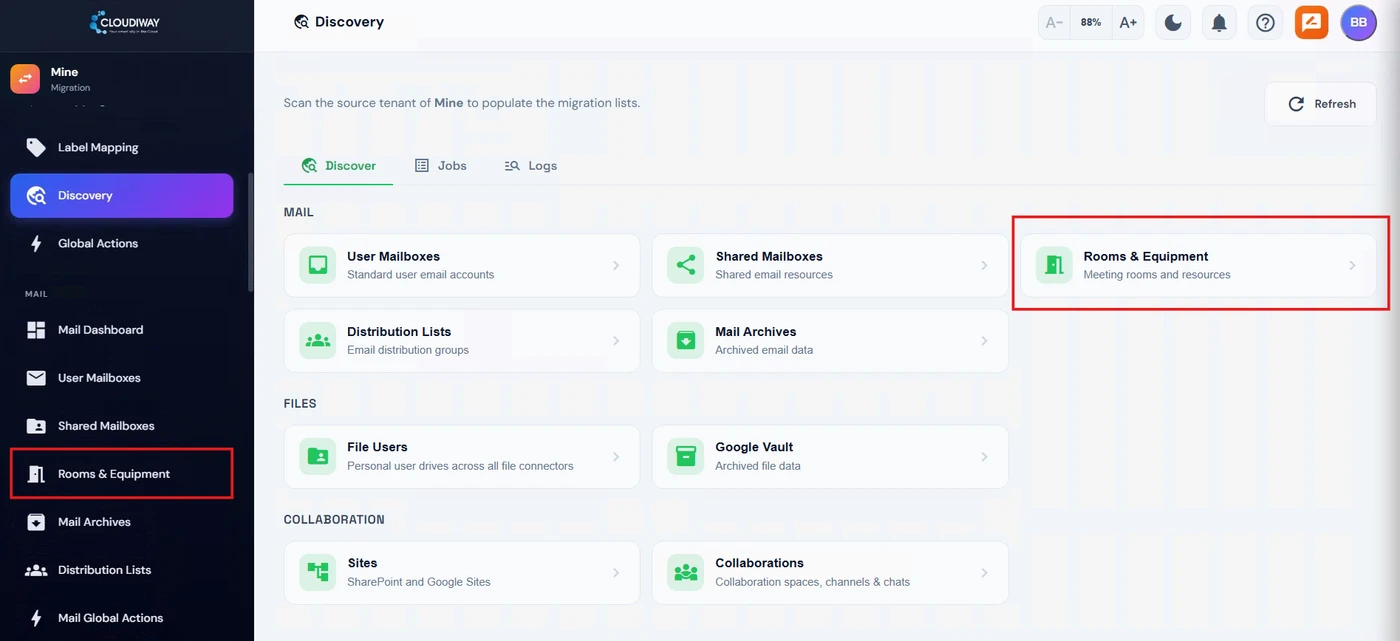Open Global Actions in the sidebar
The width and height of the screenshot is (1400, 641).
122,243
